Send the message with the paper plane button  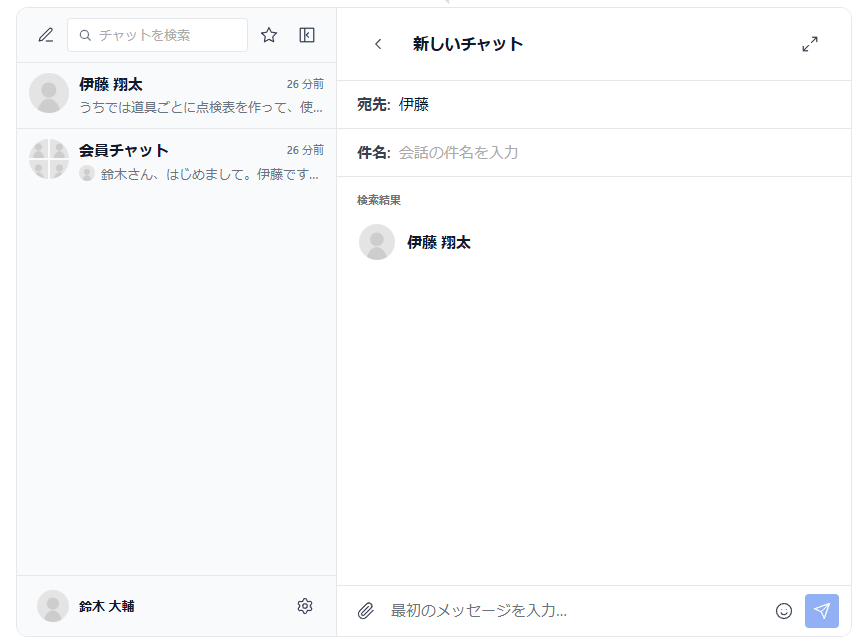822,611
